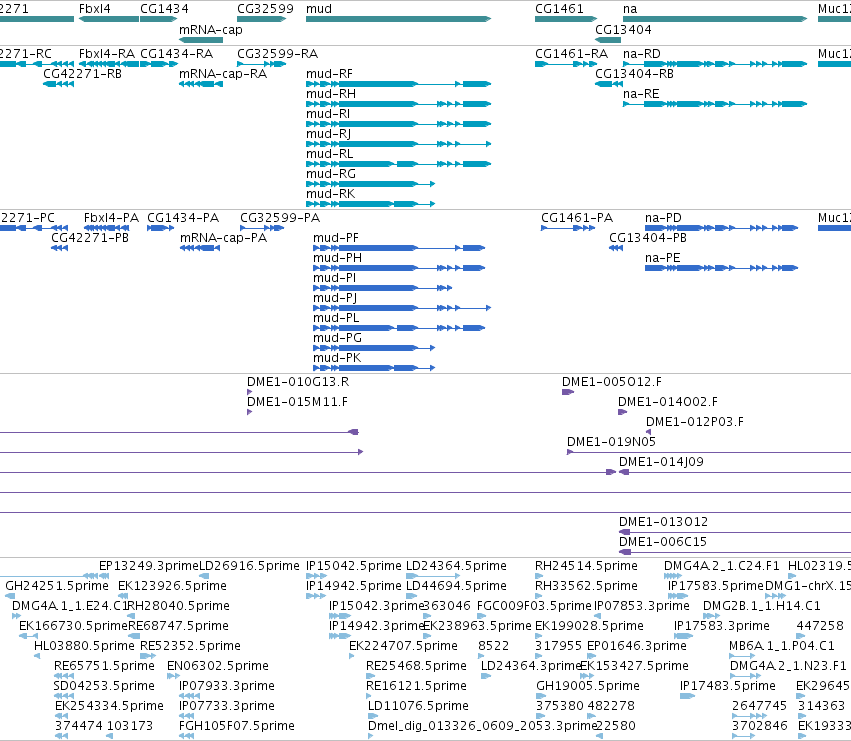The height and width of the screenshot is (741, 851).
Task: Open the EK224707.5prime EST label
Action: tap(403, 646)
